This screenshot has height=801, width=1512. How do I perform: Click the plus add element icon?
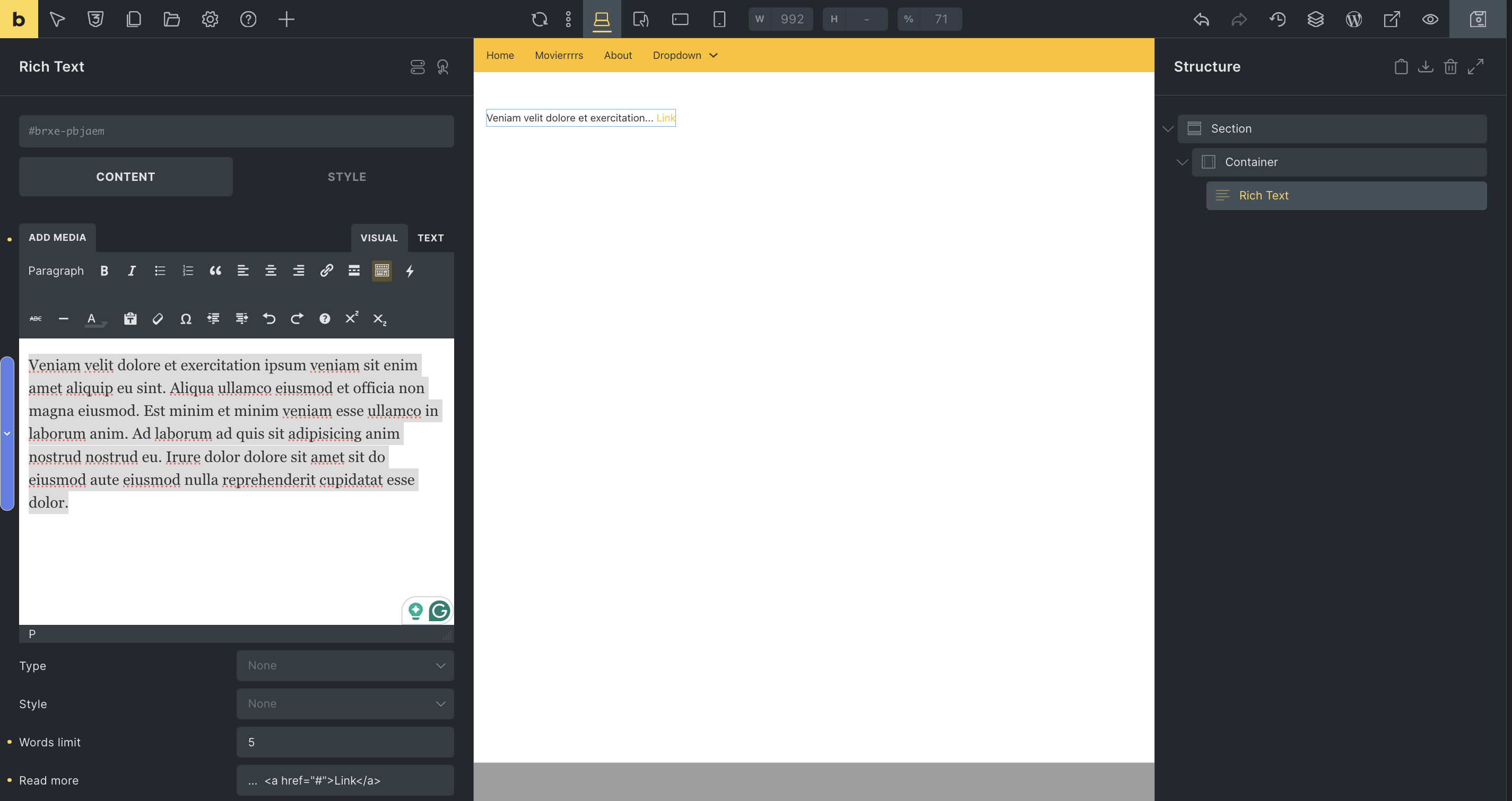tap(286, 20)
